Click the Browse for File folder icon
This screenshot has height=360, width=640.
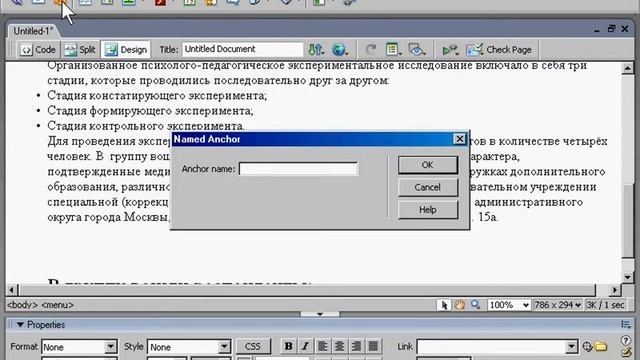tap(601, 347)
